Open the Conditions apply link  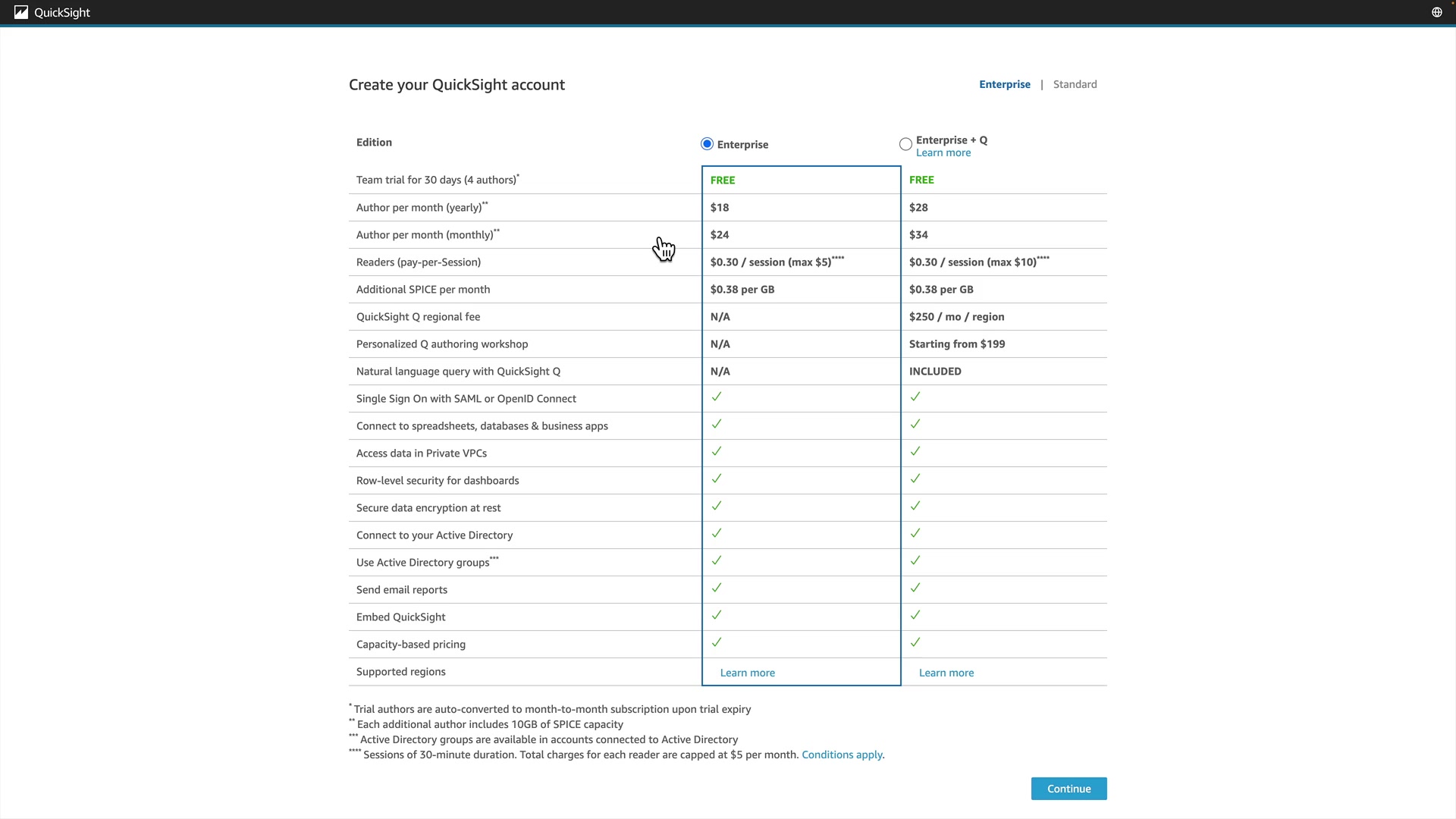[x=842, y=755]
